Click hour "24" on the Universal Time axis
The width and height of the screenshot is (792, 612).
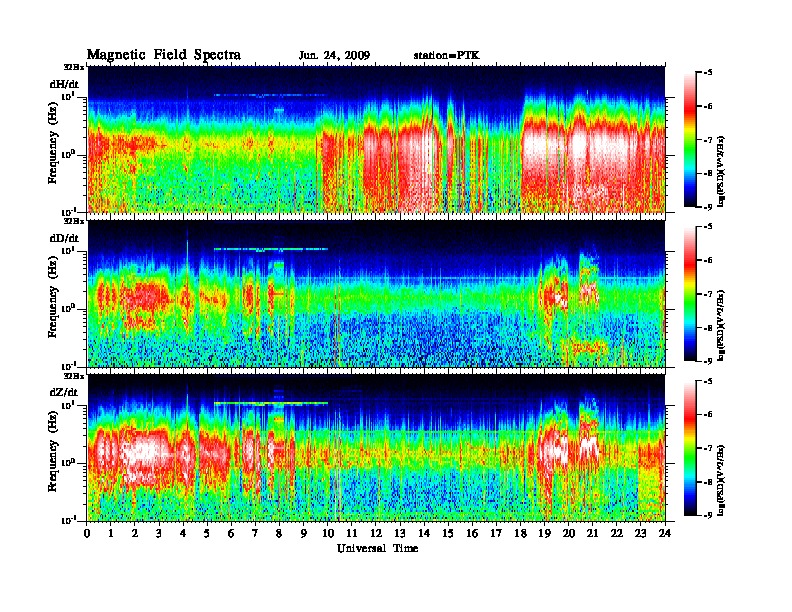pos(665,533)
